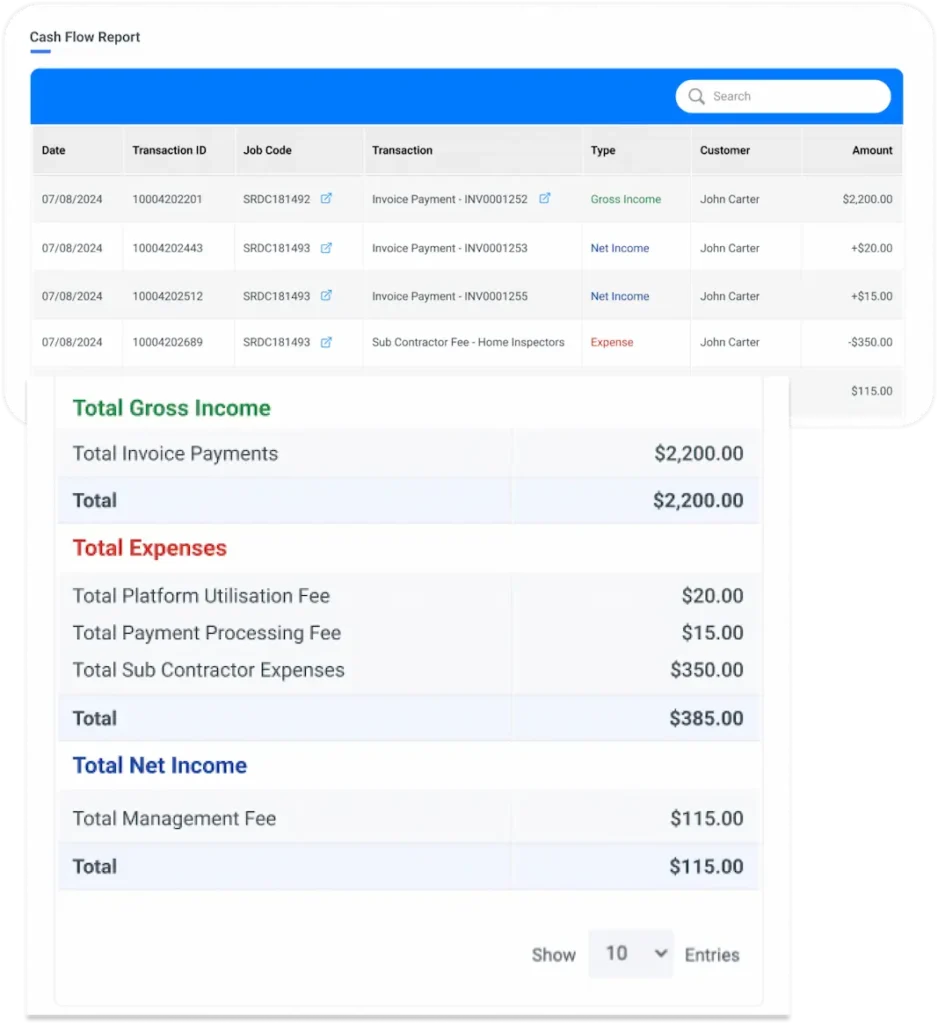Select the Cash Flow Report tab
Viewport: 938px width, 1024px height.
click(x=85, y=37)
